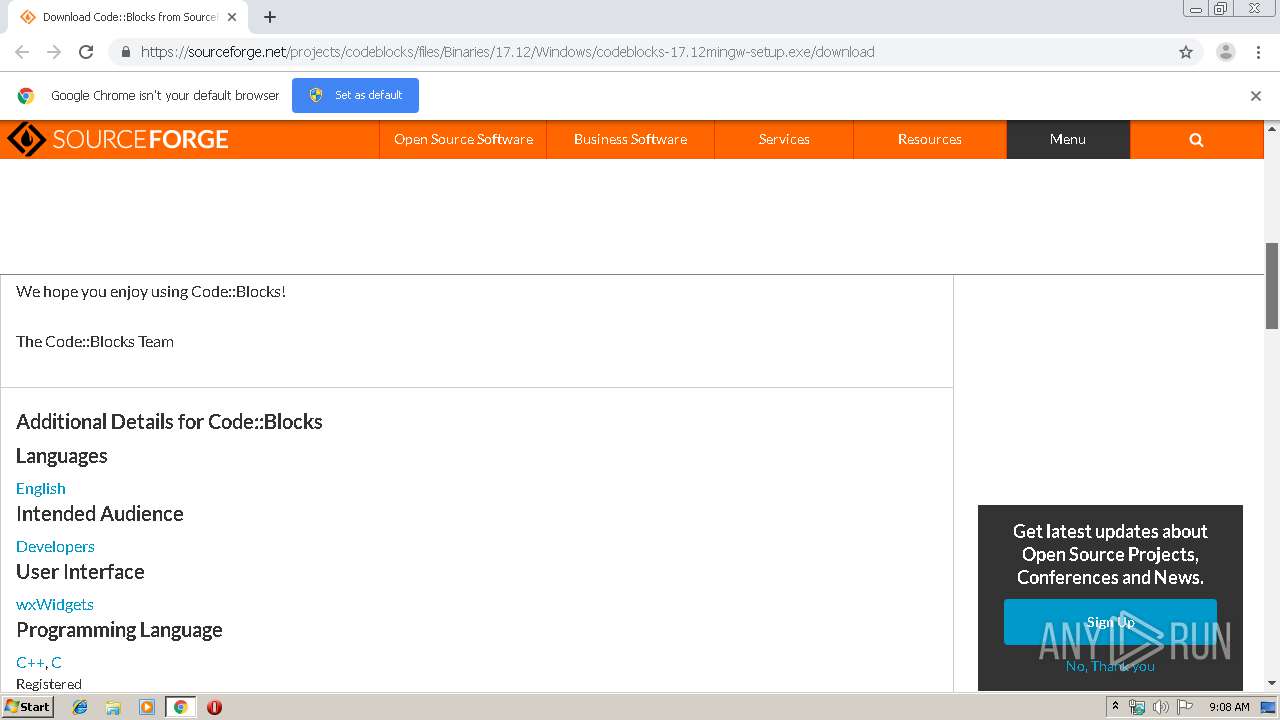
Task: Click the Additional Details for Code::Blocks heading
Action: pos(169,421)
